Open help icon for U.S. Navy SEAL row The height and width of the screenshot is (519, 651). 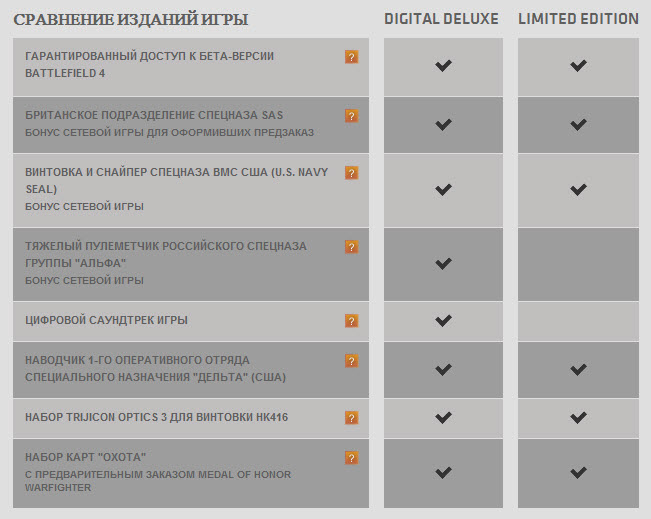click(351, 173)
